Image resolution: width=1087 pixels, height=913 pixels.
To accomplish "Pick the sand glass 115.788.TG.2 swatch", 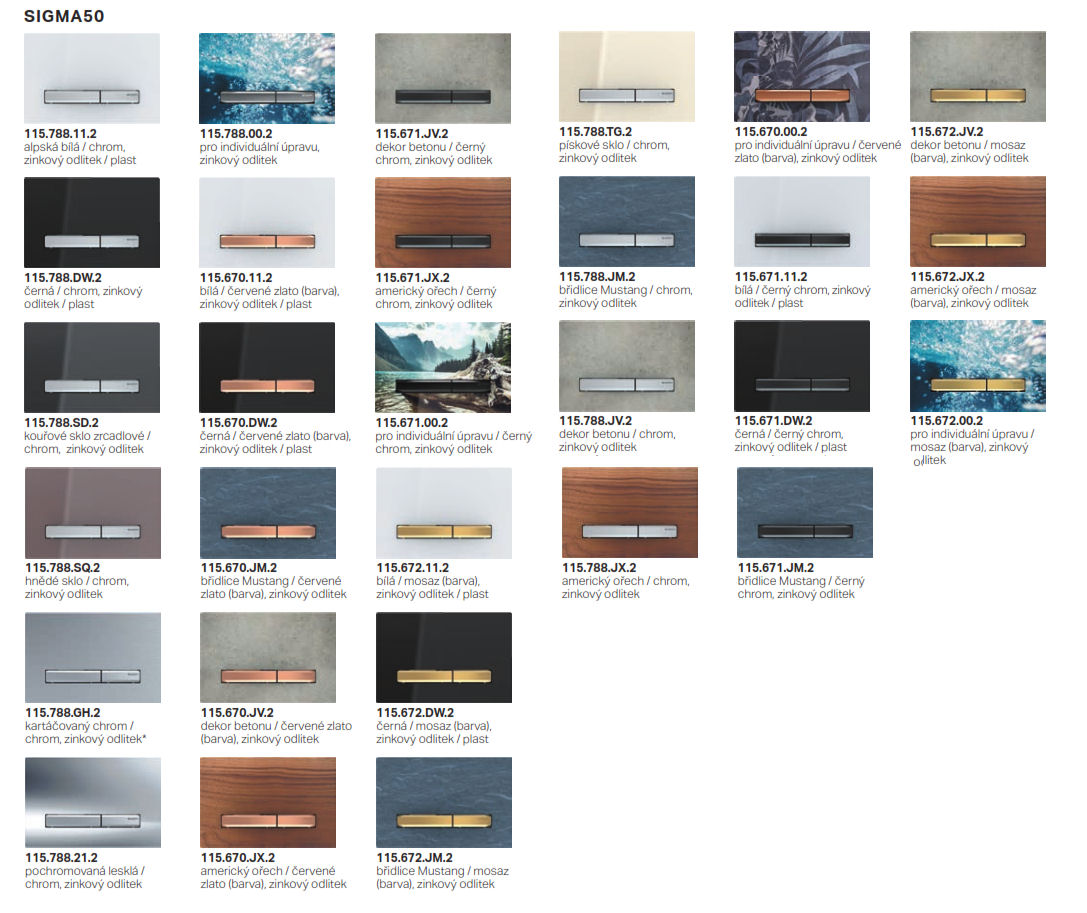I will [626, 77].
